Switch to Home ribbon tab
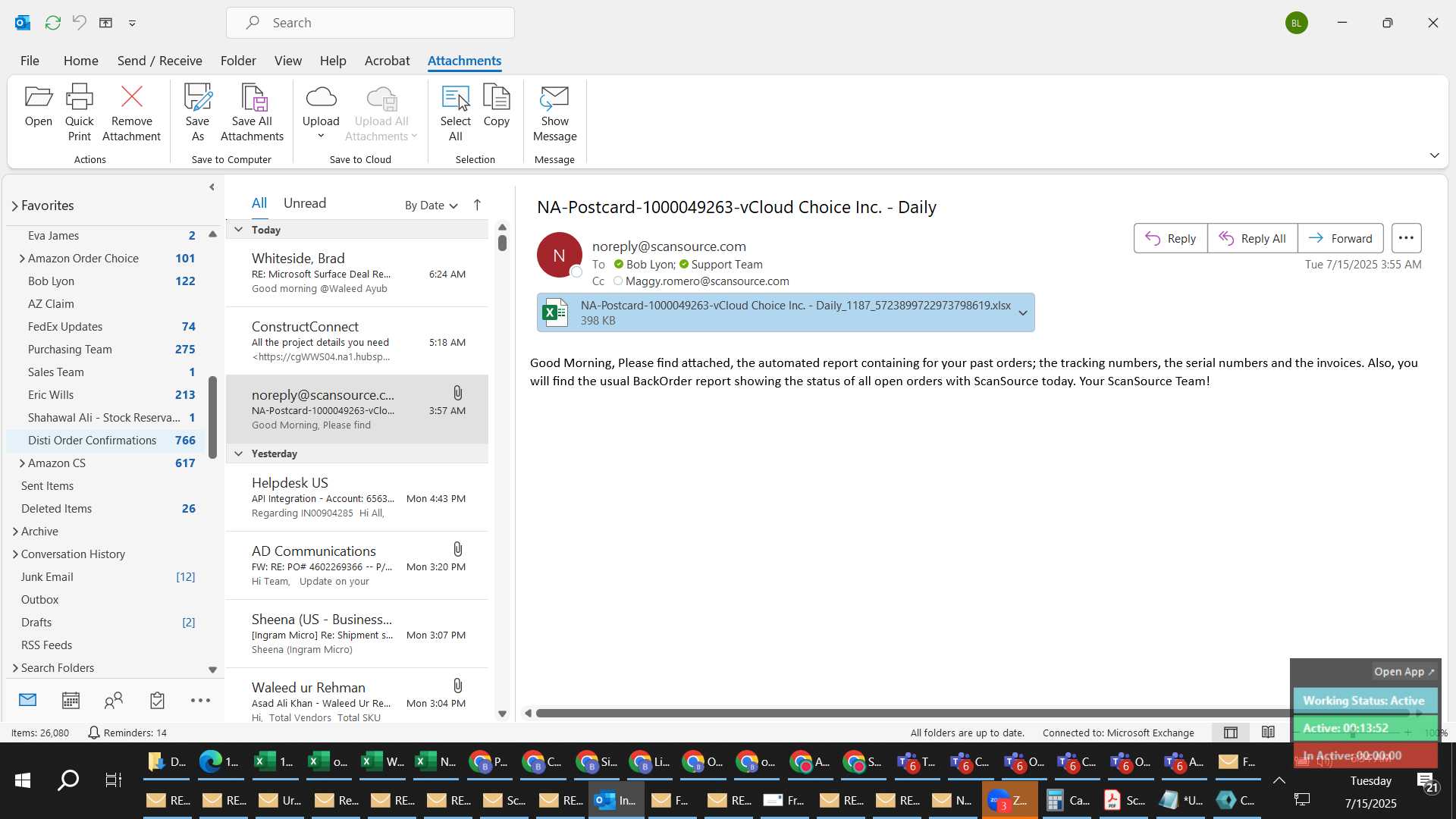The width and height of the screenshot is (1456, 819). [80, 61]
